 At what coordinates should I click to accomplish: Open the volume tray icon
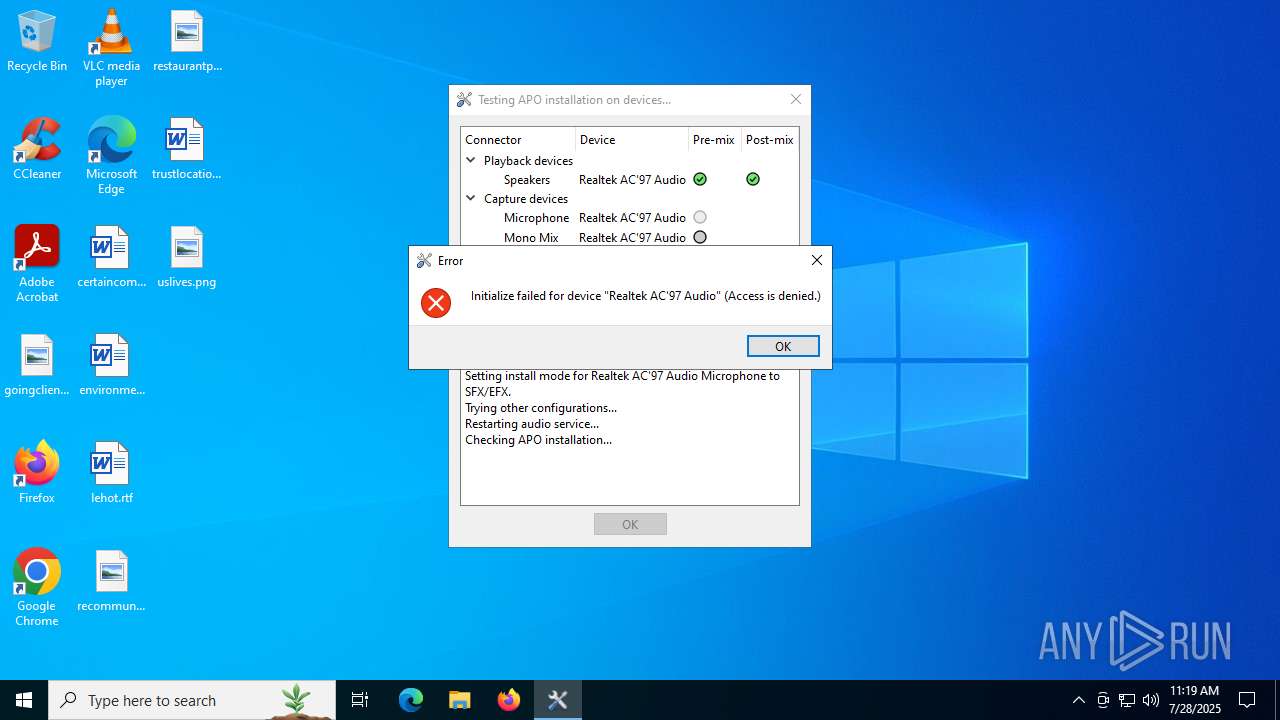pos(1151,700)
